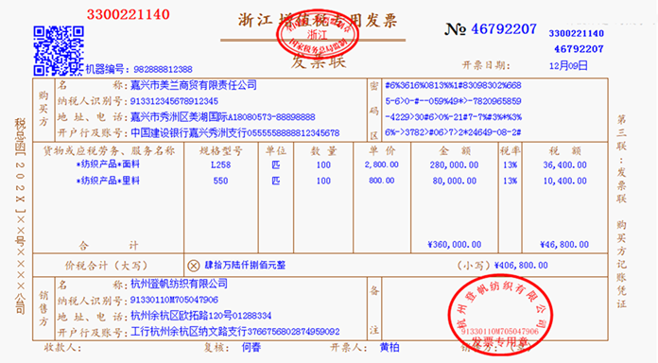Viewport: 658px width, 363px height.
Task: Click the blue QR code
Action: [59, 51]
